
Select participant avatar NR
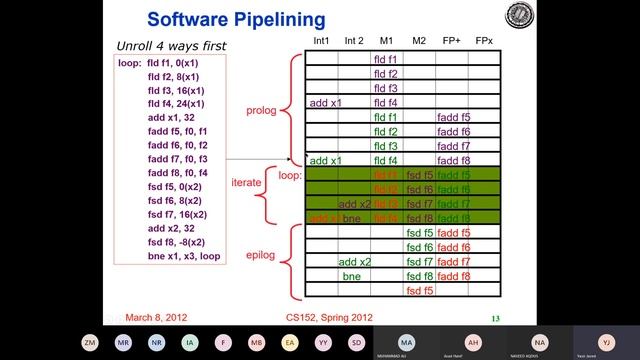point(156,342)
